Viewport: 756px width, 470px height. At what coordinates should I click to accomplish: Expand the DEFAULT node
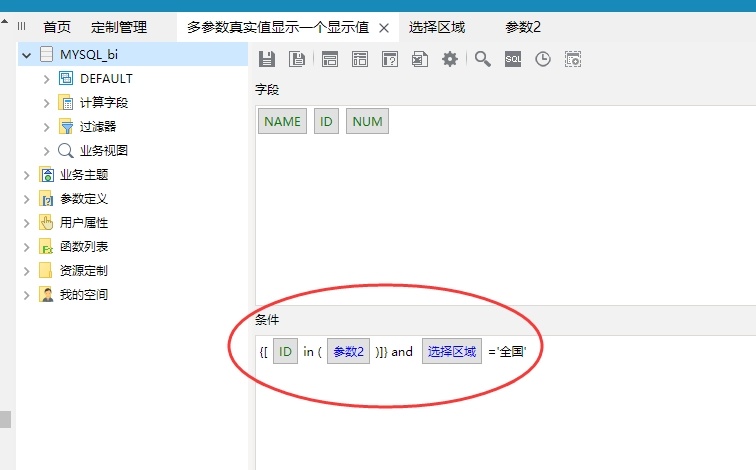coord(46,79)
